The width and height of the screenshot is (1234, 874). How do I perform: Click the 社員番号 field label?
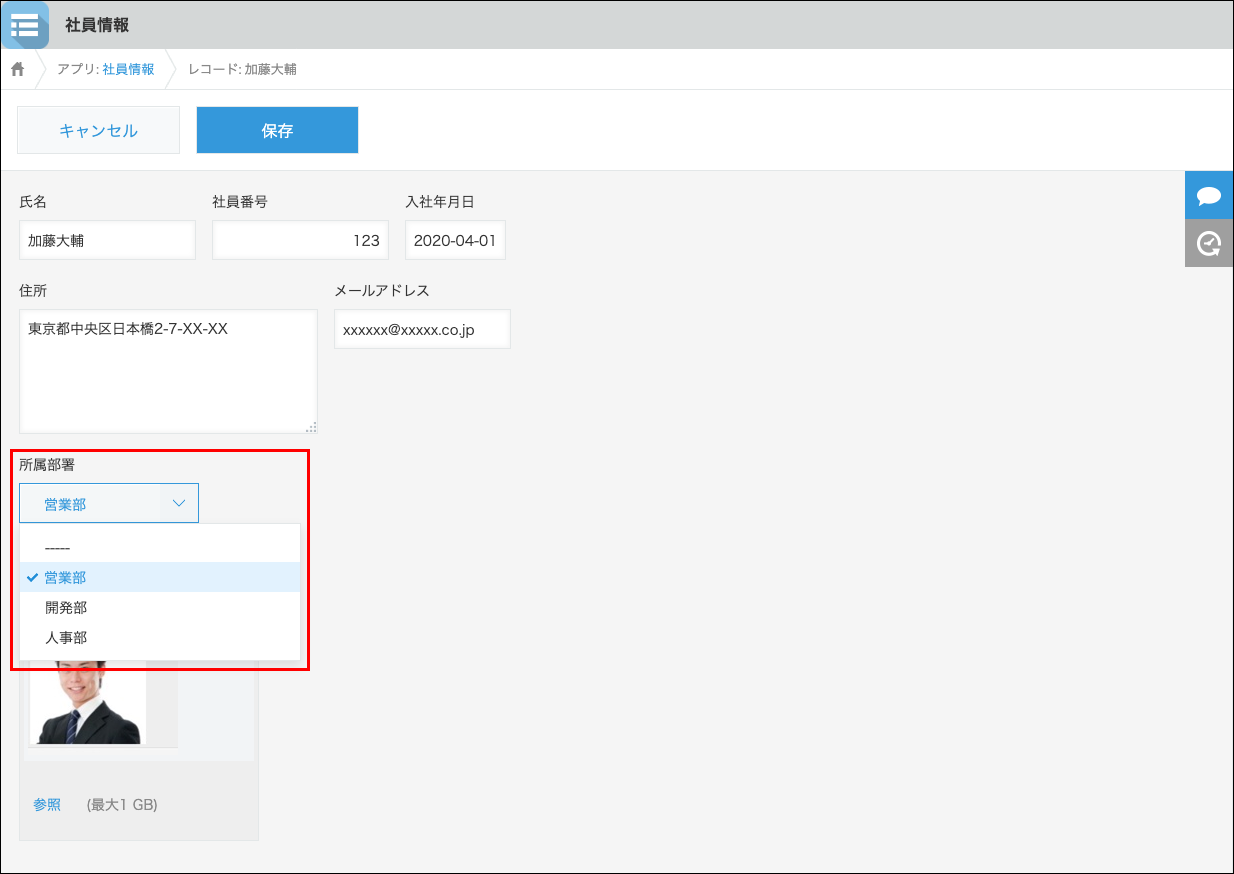point(240,201)
